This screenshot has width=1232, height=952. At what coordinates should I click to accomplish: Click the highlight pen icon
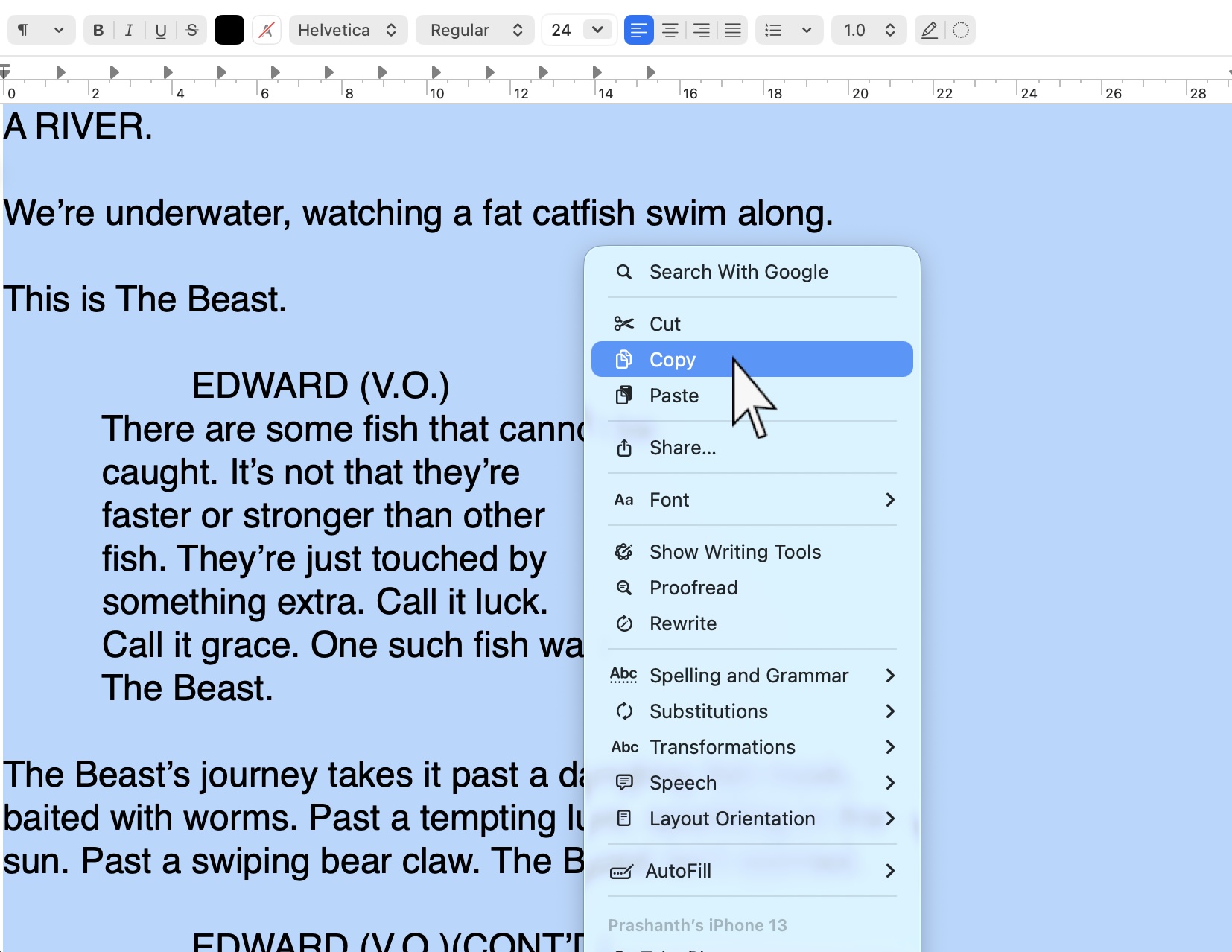[929, 31]
